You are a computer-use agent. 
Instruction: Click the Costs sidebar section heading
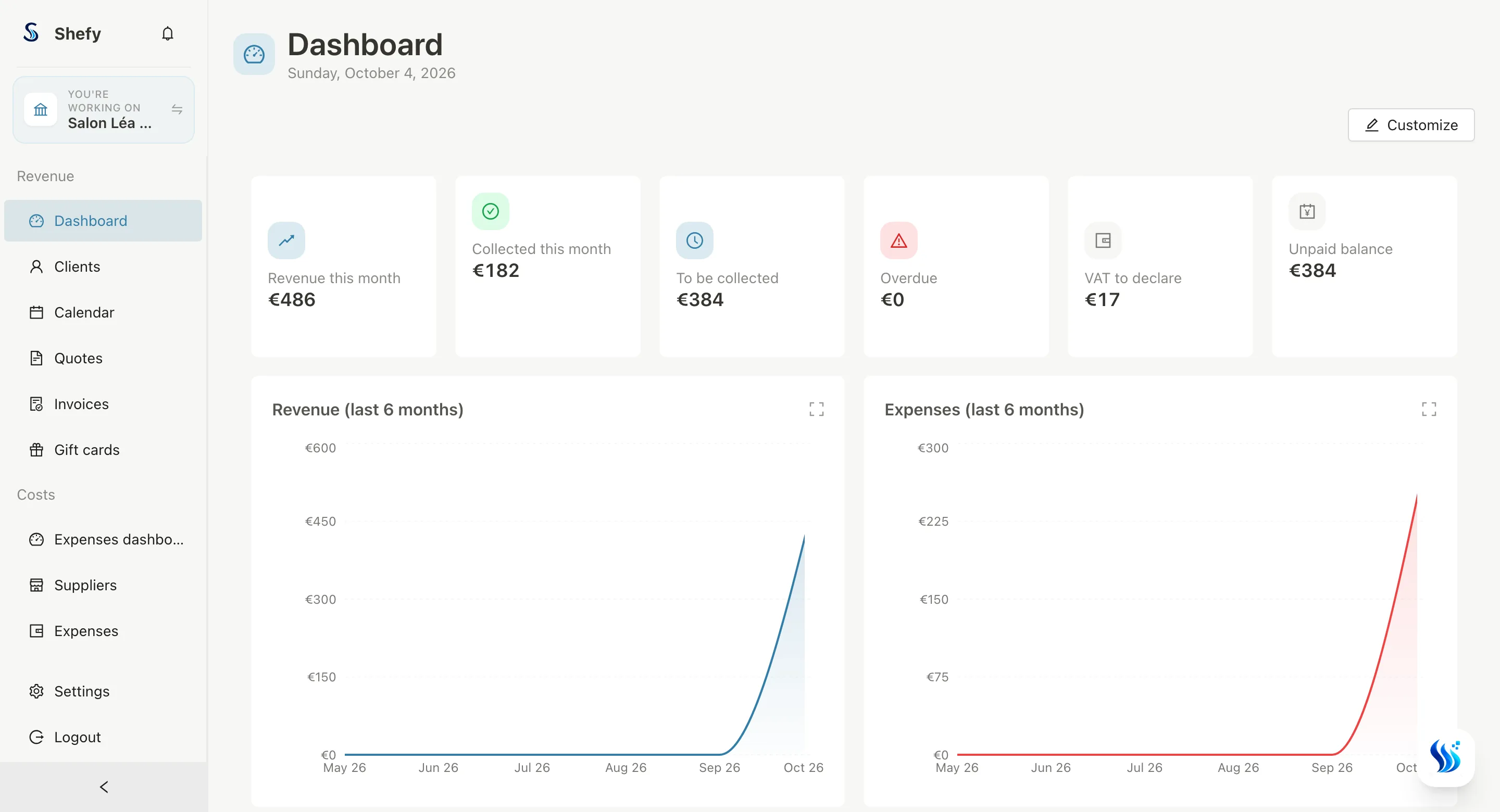click(36, 495)
